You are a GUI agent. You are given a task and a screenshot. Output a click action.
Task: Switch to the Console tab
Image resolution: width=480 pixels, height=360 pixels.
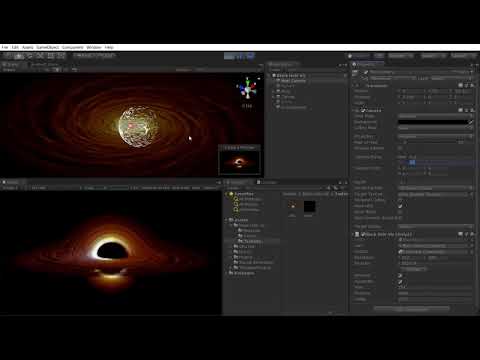[267, 182]
